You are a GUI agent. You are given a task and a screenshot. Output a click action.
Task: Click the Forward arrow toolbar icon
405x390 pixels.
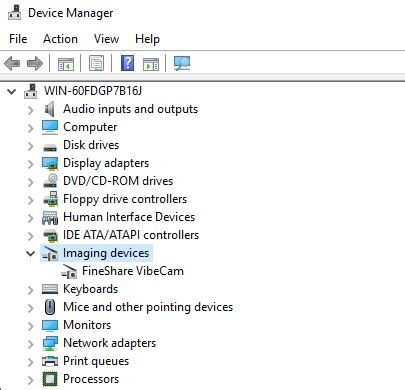[35, 63]
